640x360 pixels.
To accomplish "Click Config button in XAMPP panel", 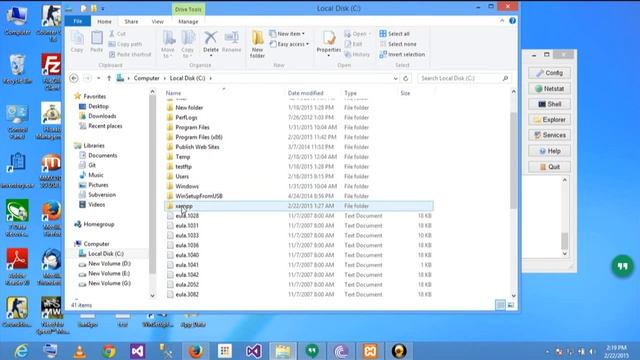I will point(549,73).
